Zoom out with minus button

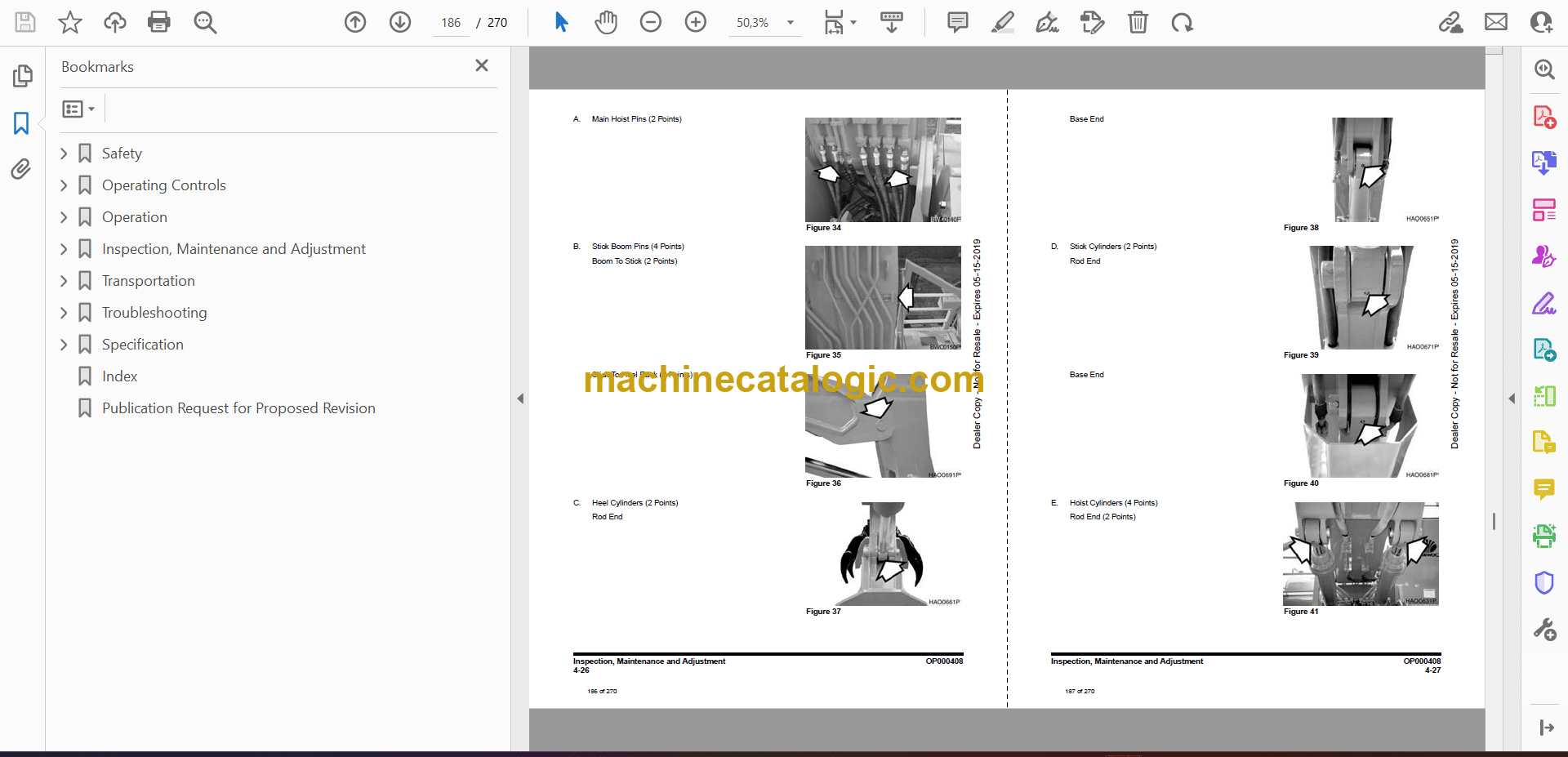coord(651,22)
